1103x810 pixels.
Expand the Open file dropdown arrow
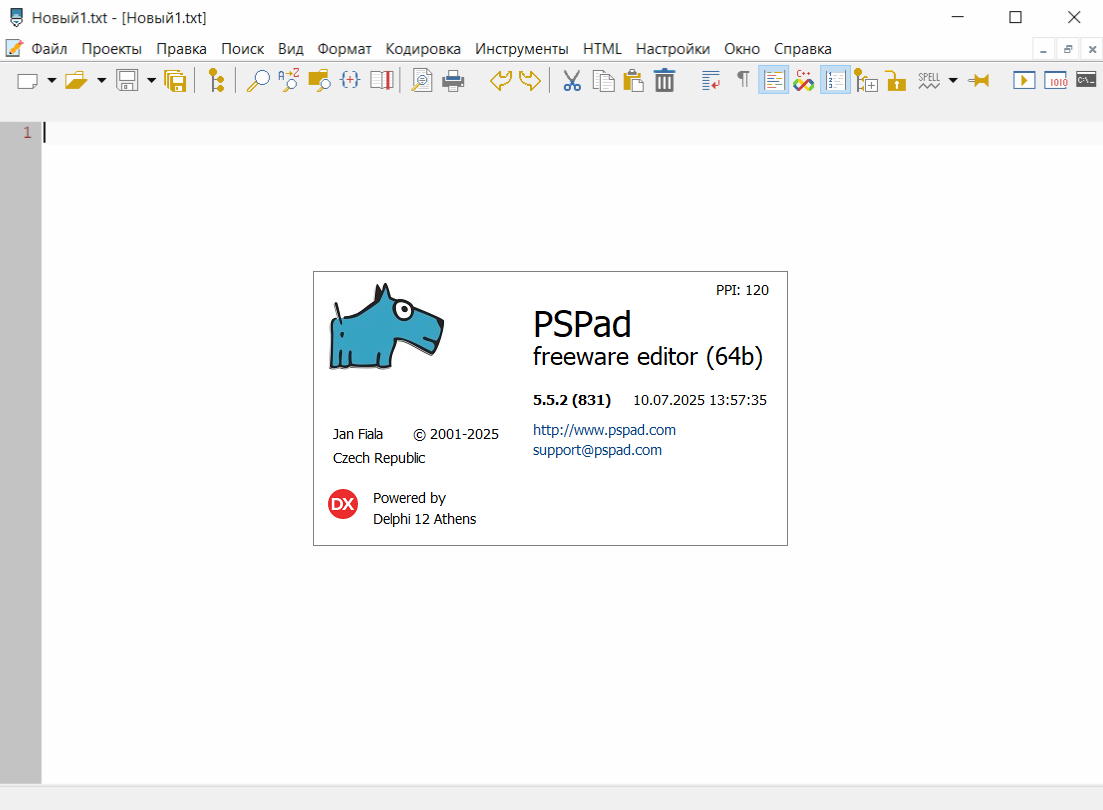[101, 81]
